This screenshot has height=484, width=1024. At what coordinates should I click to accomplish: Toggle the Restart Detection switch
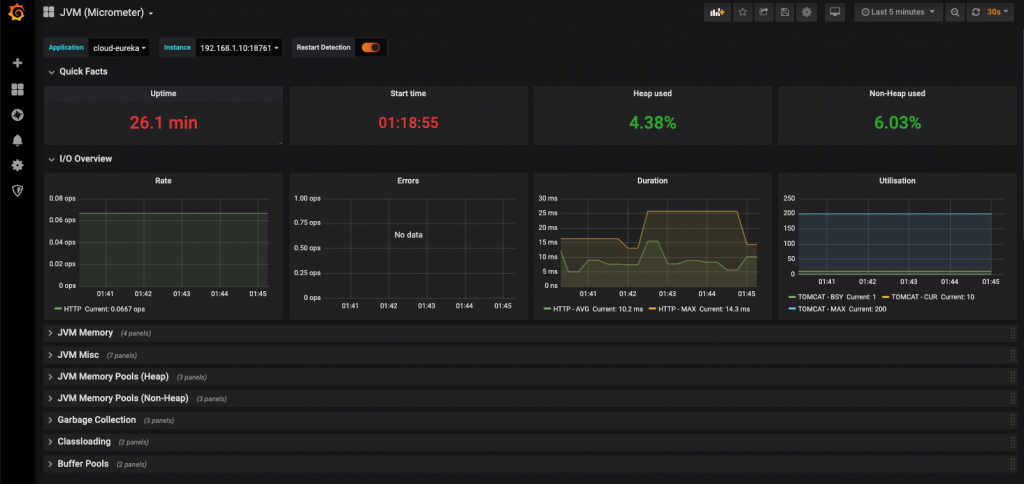[x=371, y=48]
